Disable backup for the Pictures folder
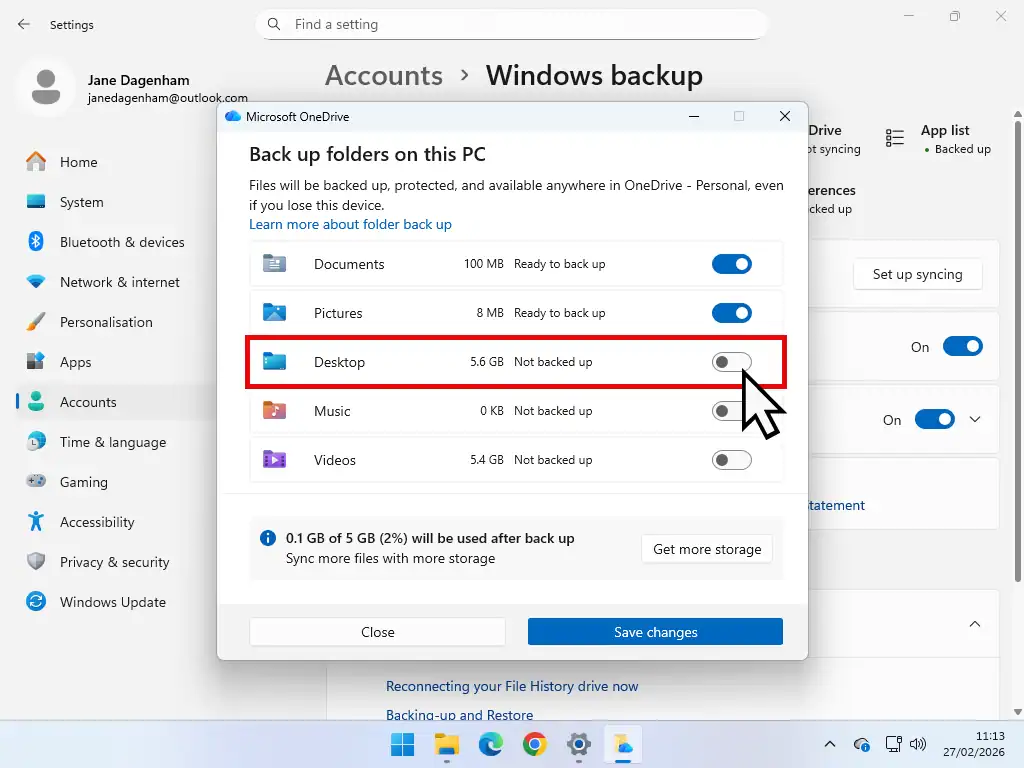Screen dimensions: 1024x768 (731, 313)
